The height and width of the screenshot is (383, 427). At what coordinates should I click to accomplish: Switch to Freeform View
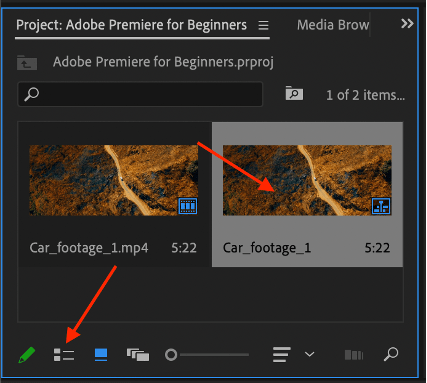point(138,355)
